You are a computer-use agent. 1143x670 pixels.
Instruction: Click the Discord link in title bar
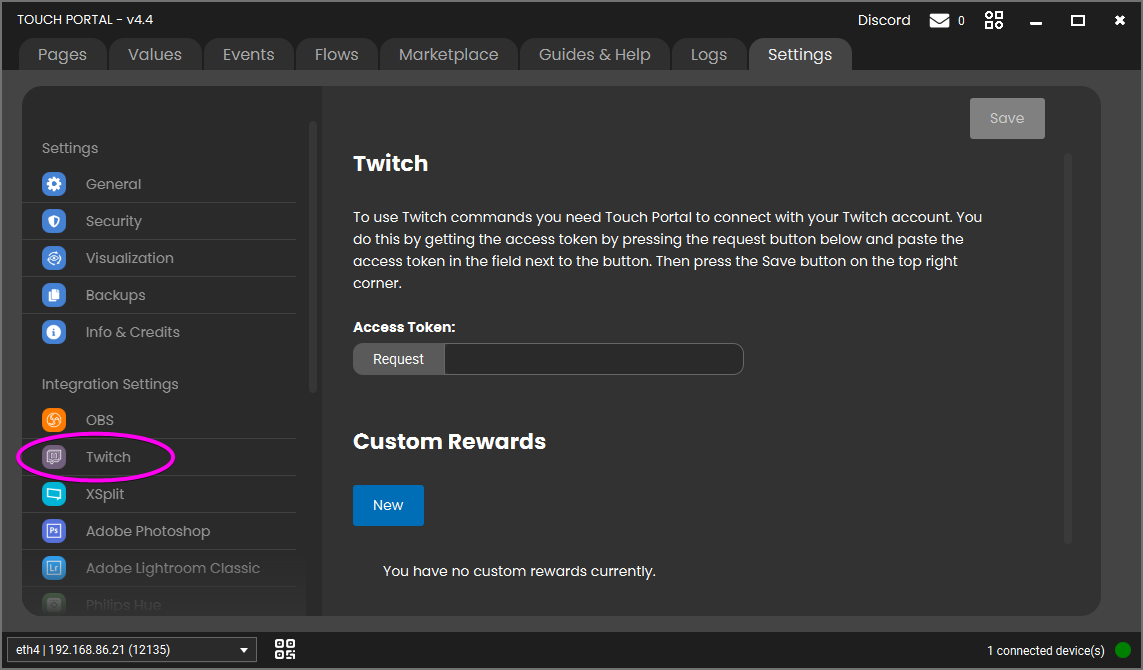tap(884, 21)
